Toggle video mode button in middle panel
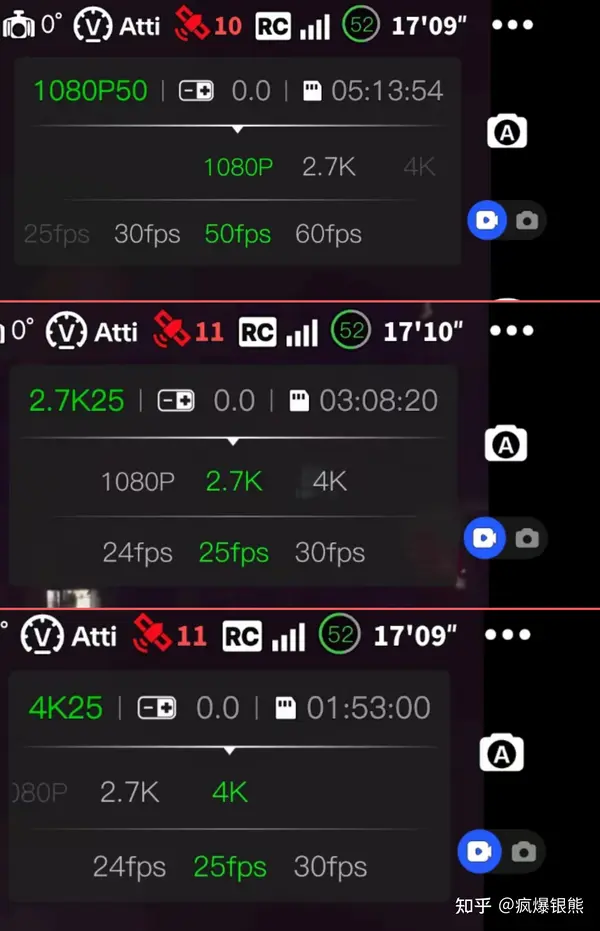 pos(485,539)
